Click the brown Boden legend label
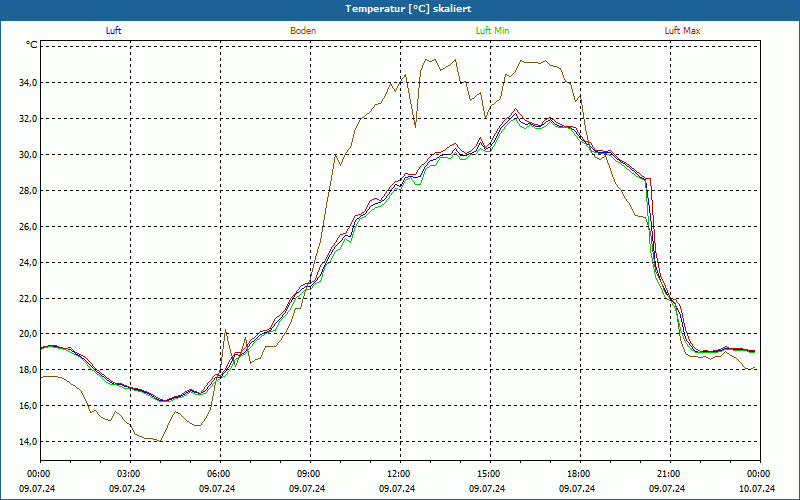 click(x=303, y=31)
